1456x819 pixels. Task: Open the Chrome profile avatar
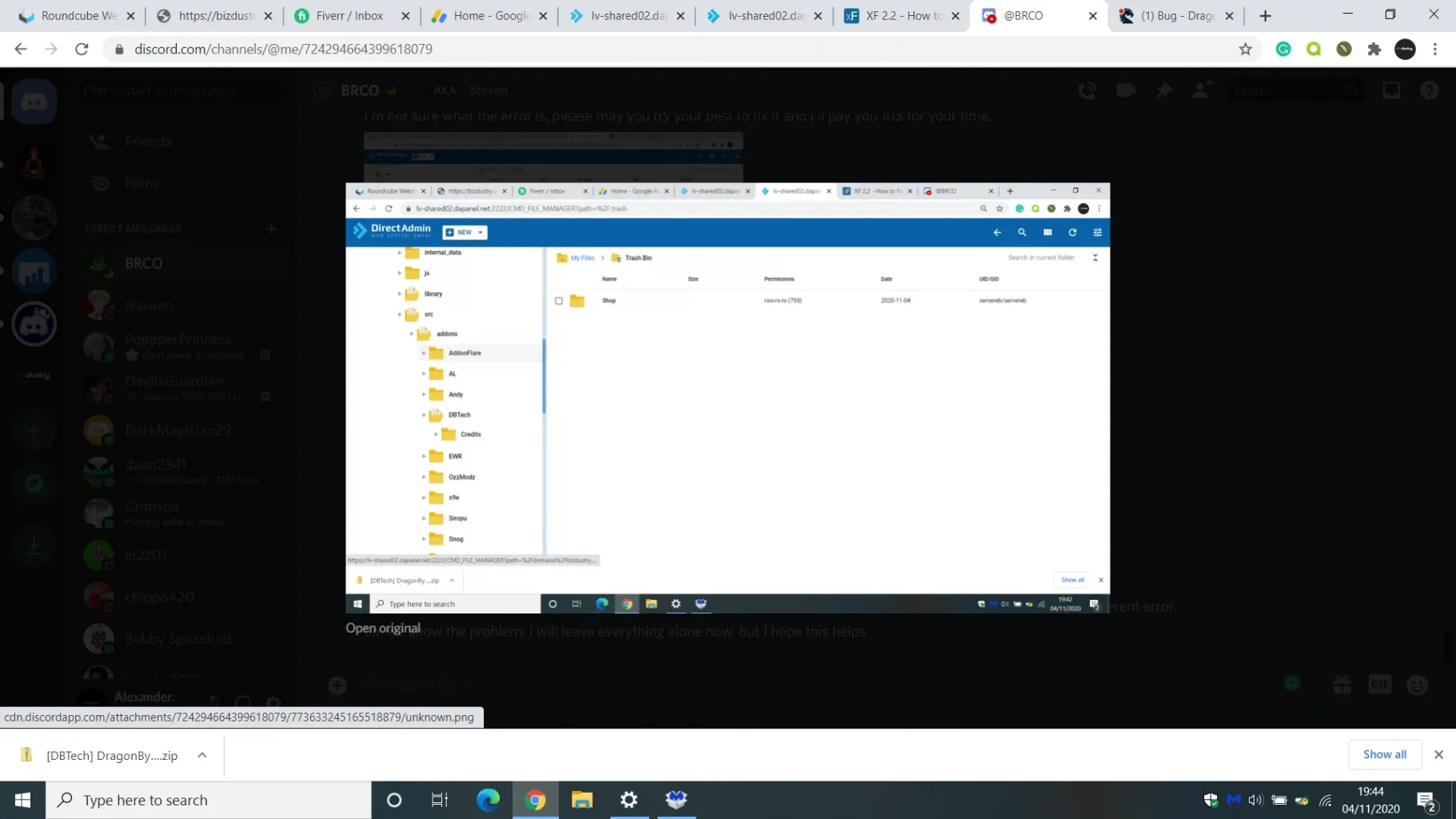click(x=1405, y=49)
